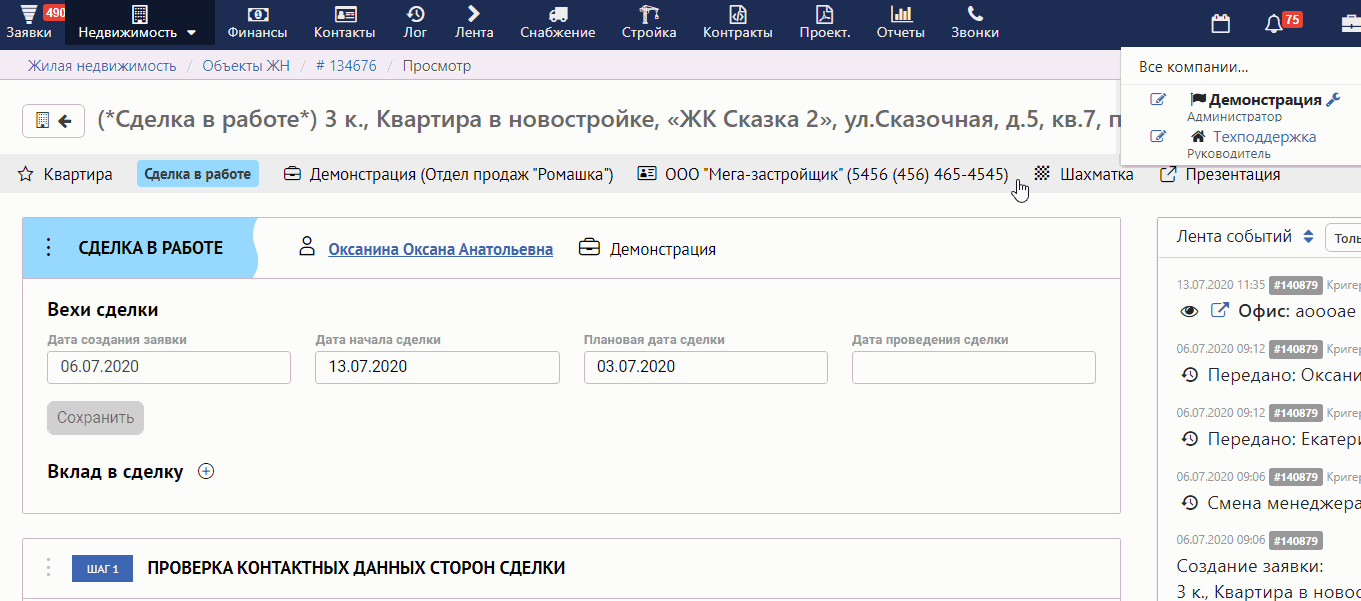Screen dimensions: 1361x601
Task: Open notifications bell with 75 badge
Action: point(1273,23)
